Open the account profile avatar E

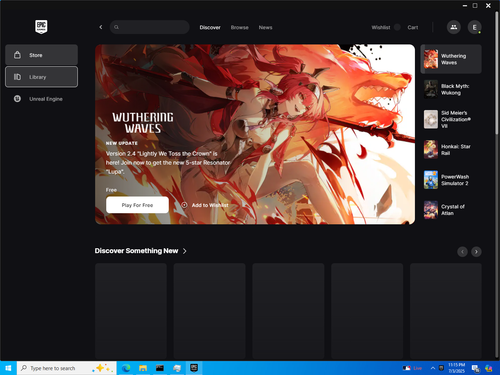click(x=474, y=27)
